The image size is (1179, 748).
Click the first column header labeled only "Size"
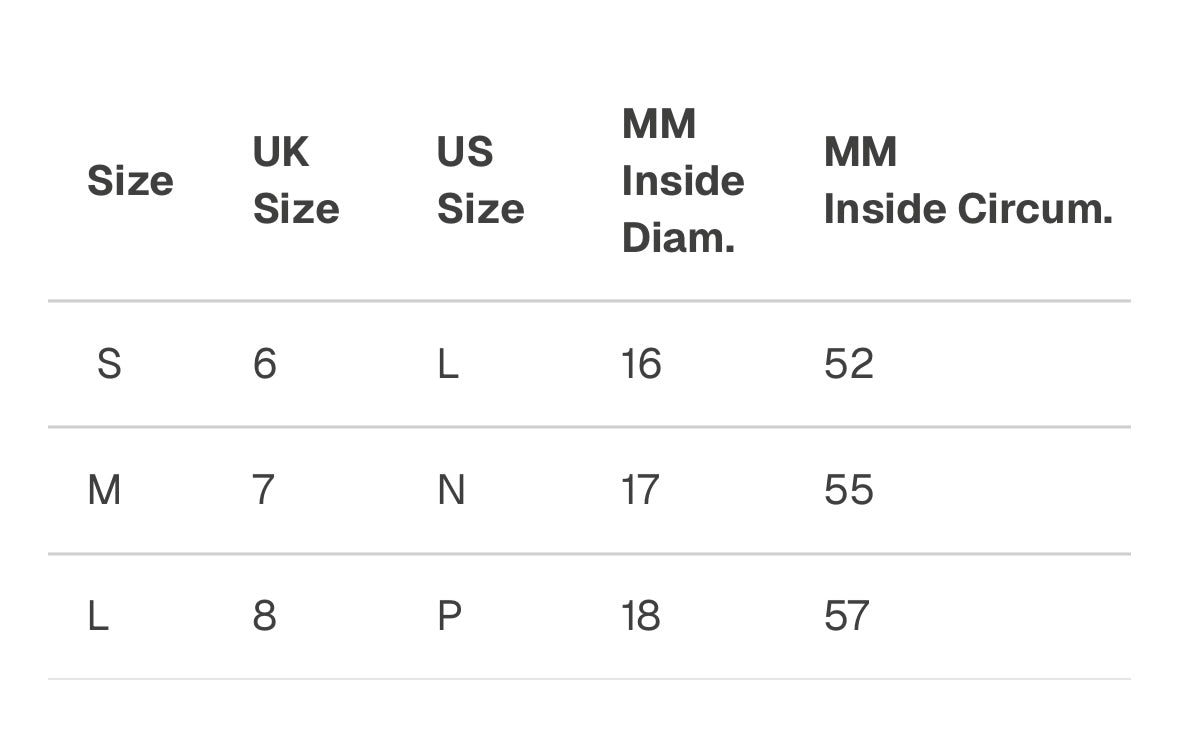[130, 181]
